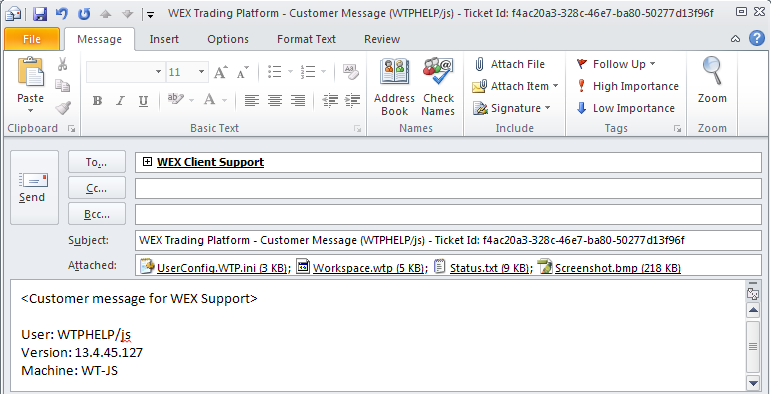Image resolution: width=771 pixels, height=394 pixels.
Task: Click the Redo arrow icon
Action: coord(85,13)
